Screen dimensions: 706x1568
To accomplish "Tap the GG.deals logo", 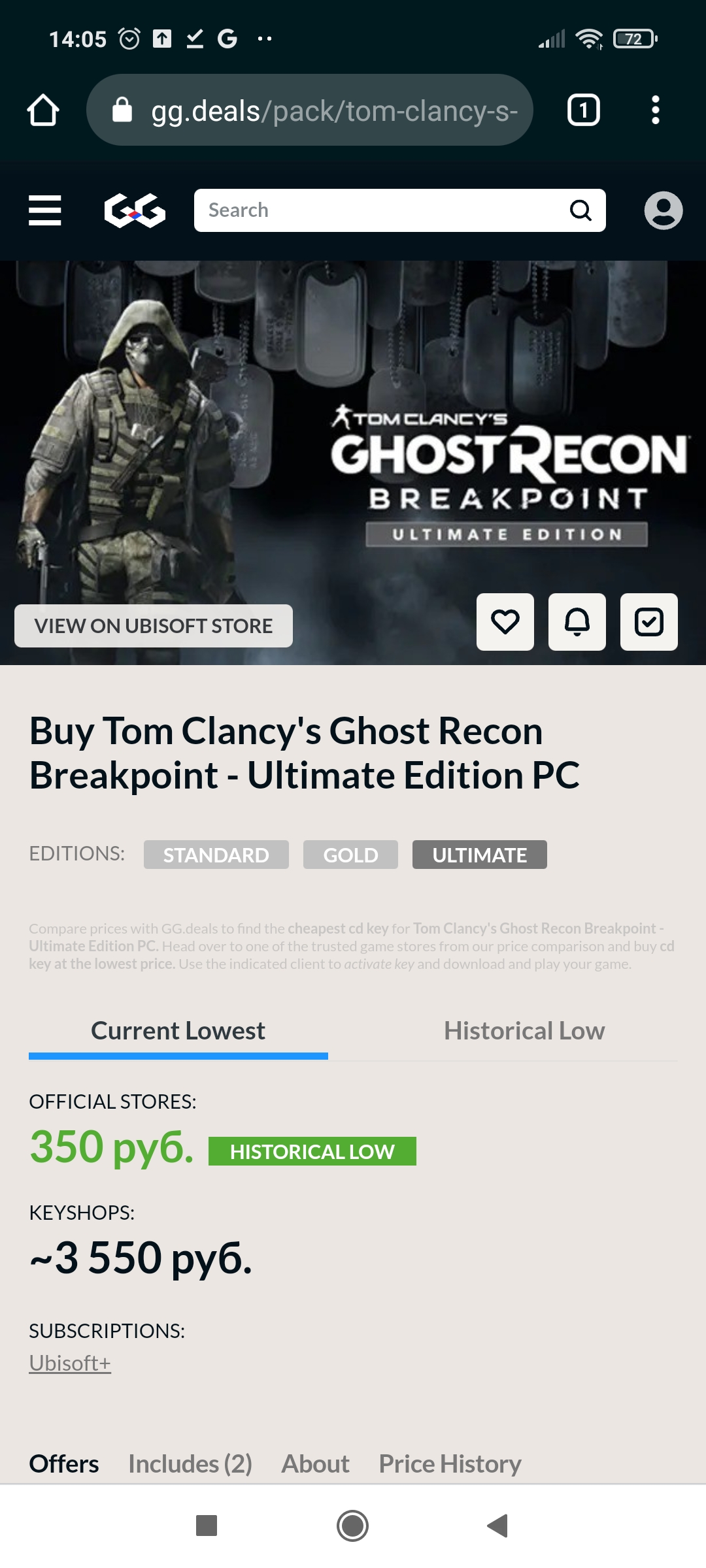I will coord(135,210).
